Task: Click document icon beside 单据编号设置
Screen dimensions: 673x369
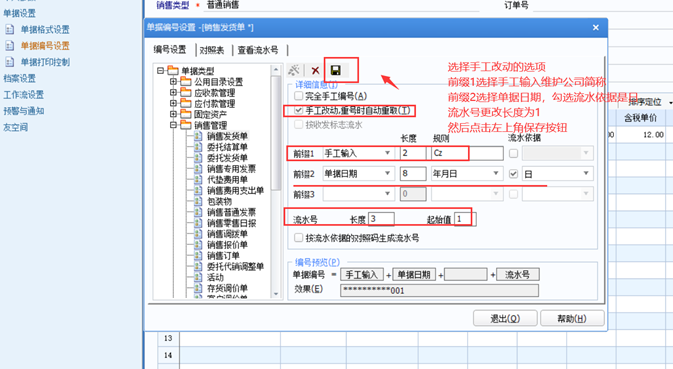Action: coord(9,46)
